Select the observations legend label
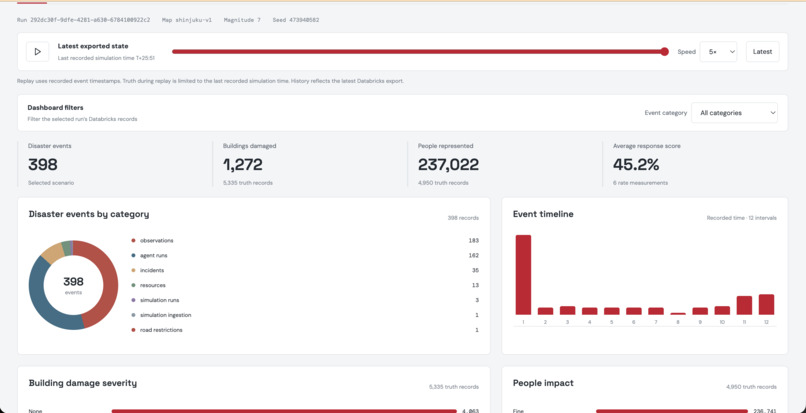The width and height of the screenshot is (806, 413). pos(156,240)
